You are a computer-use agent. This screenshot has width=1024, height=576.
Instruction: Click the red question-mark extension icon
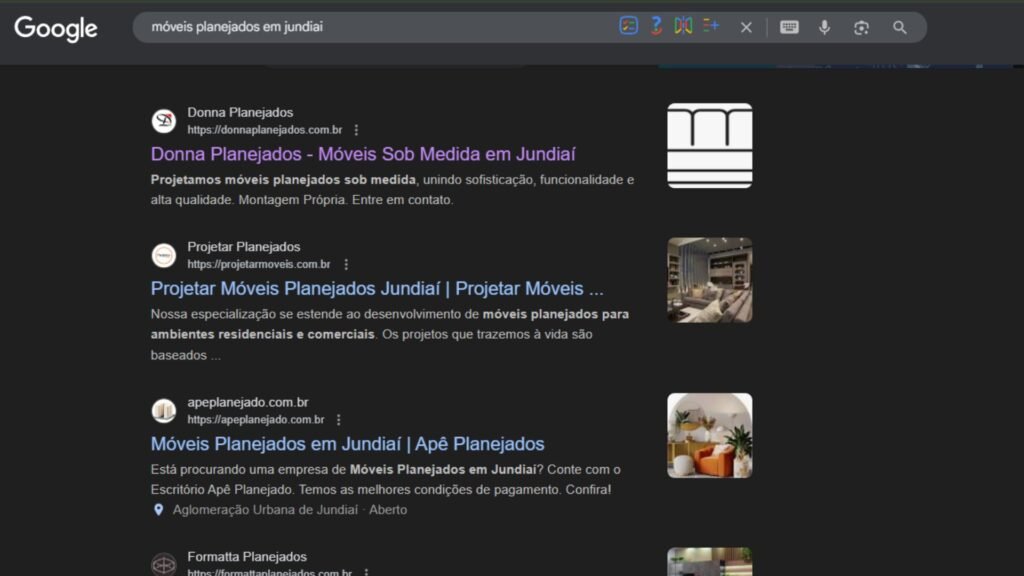656,26
